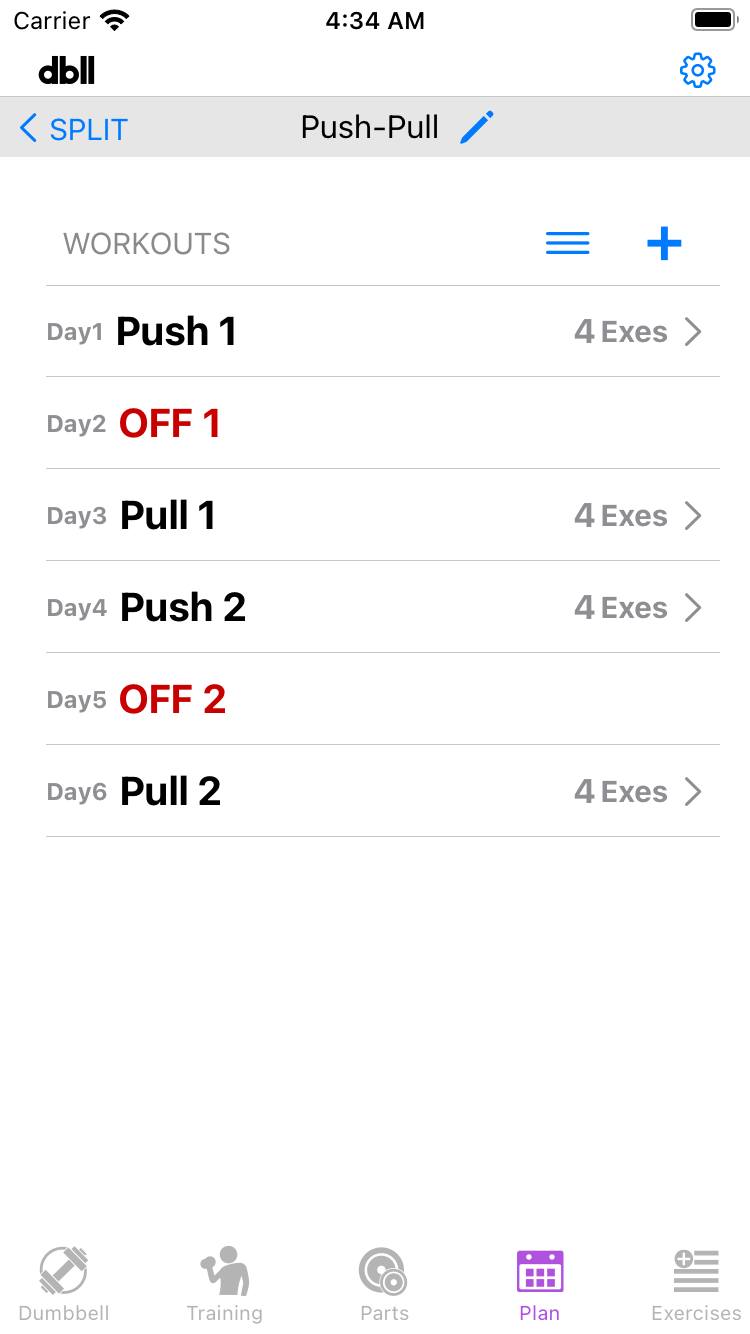Tap the Push-Pull title text
The width and height of the screenshot is (750, 1334).
370,128
